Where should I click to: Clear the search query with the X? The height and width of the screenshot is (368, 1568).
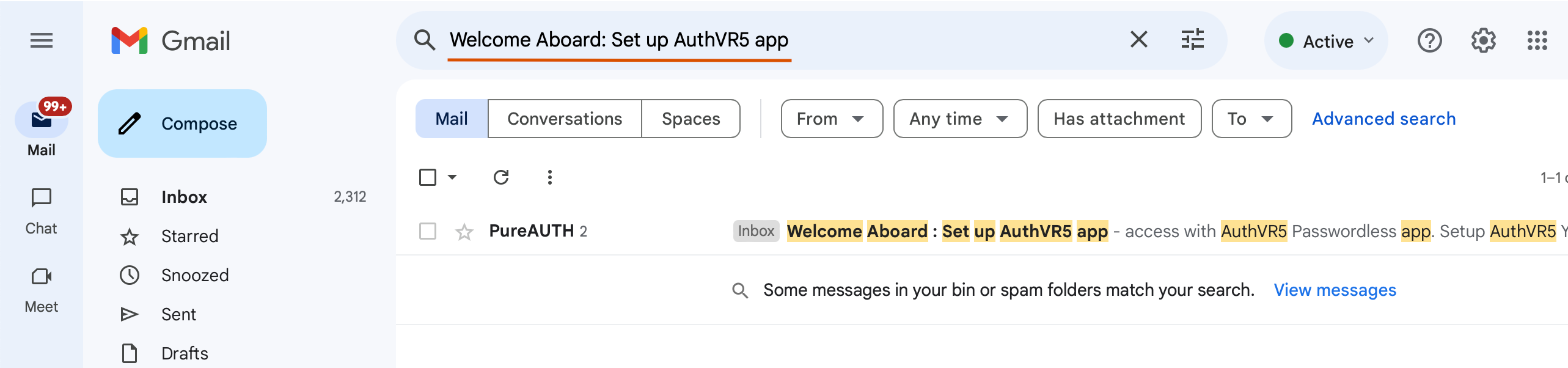[x=1138, y=39]
